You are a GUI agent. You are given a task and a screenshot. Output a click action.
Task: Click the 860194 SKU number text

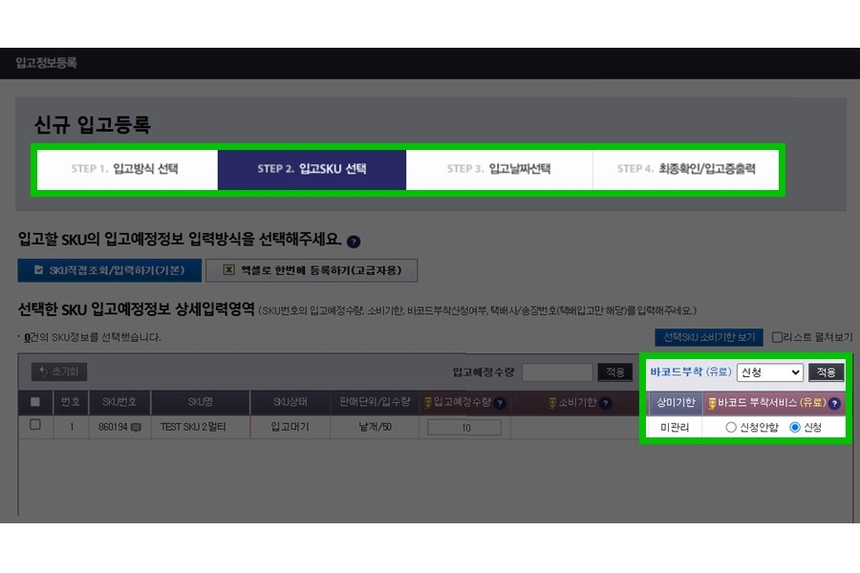pos(113,427)
